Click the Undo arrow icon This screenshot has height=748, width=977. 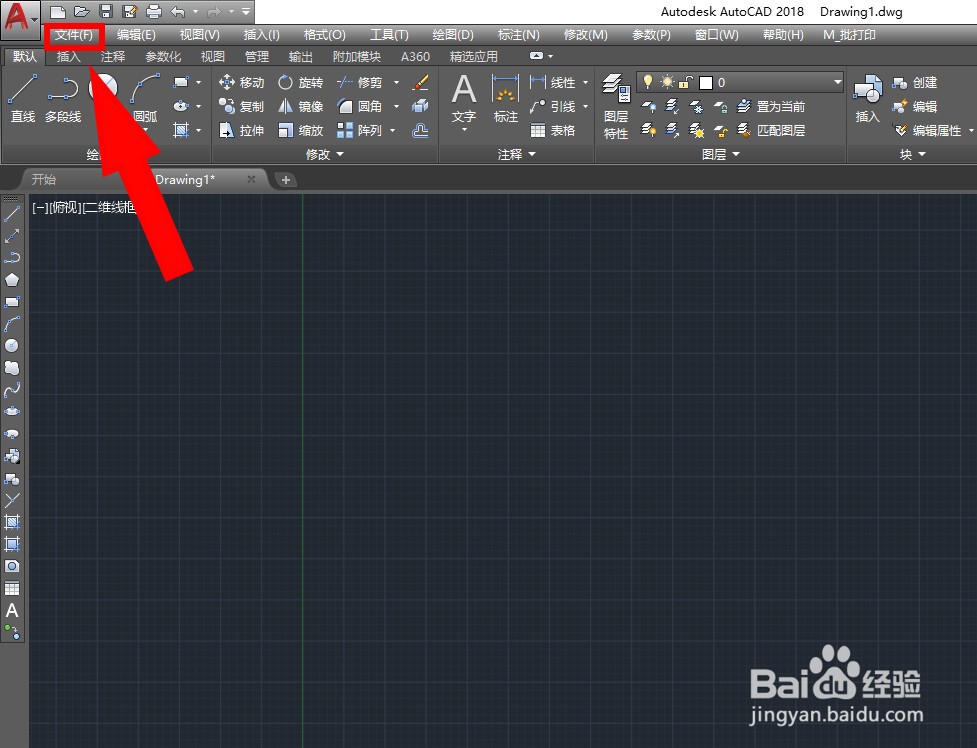(178, 11)
